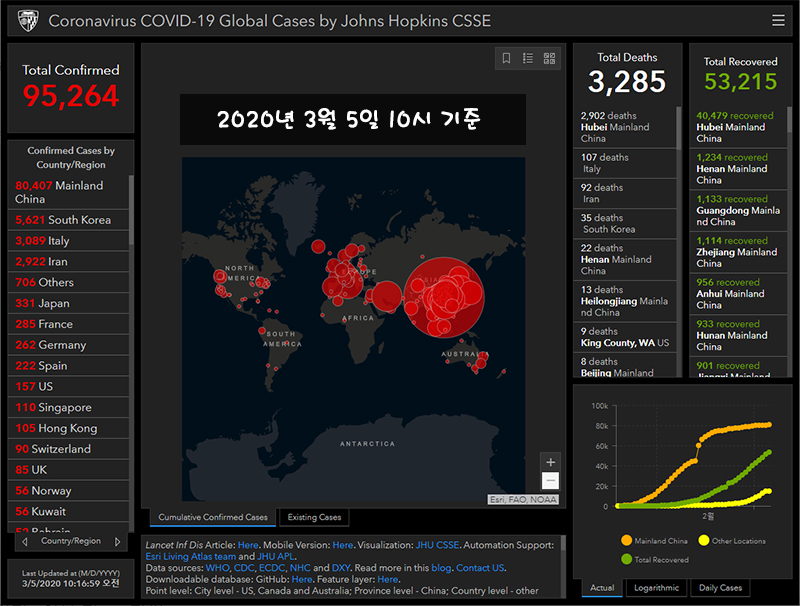Click the Johns Hopkins shield logo
This screenshot has height=606, width=800.
click(x=28, y=21)
